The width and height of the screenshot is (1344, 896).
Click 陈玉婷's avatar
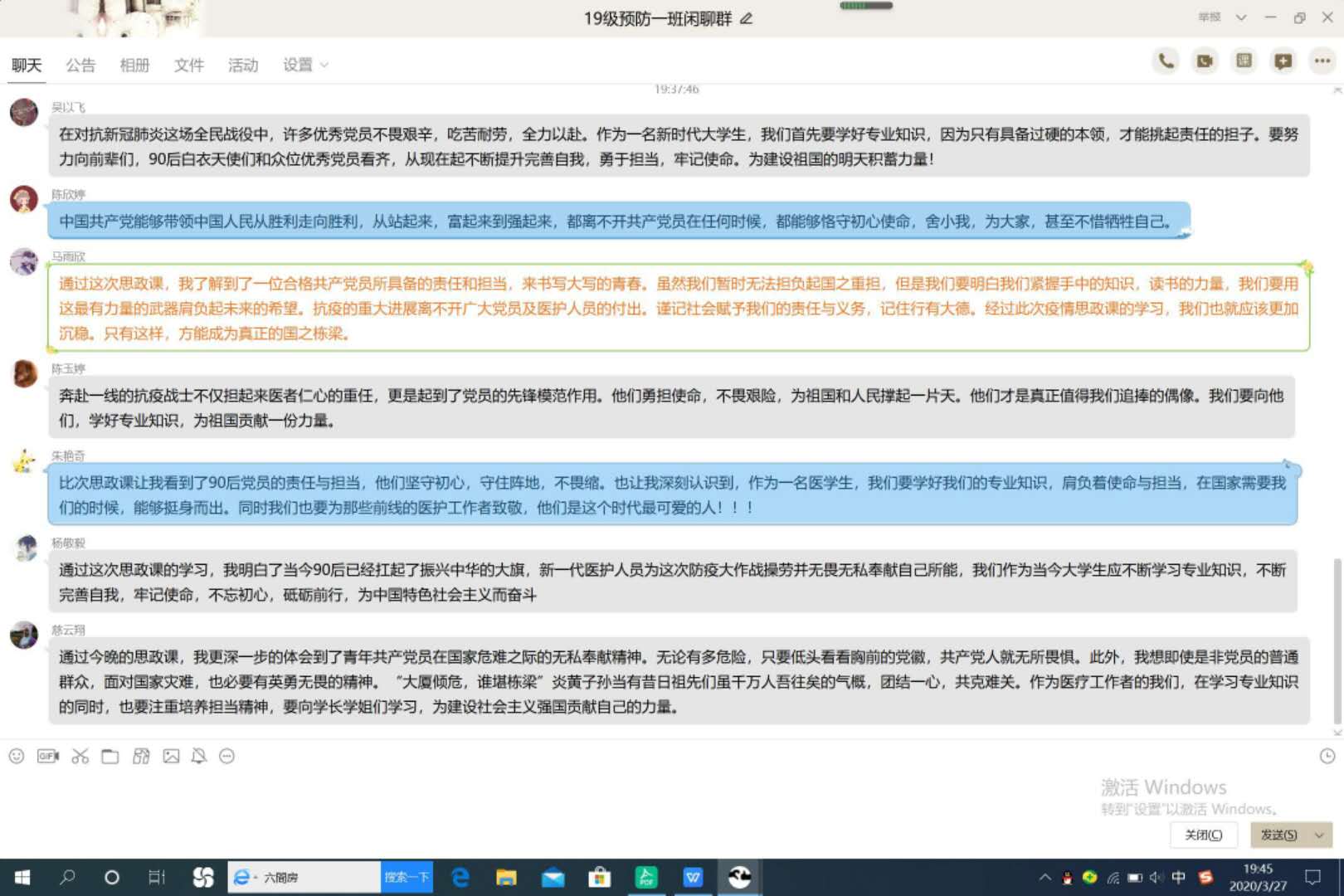24,373
